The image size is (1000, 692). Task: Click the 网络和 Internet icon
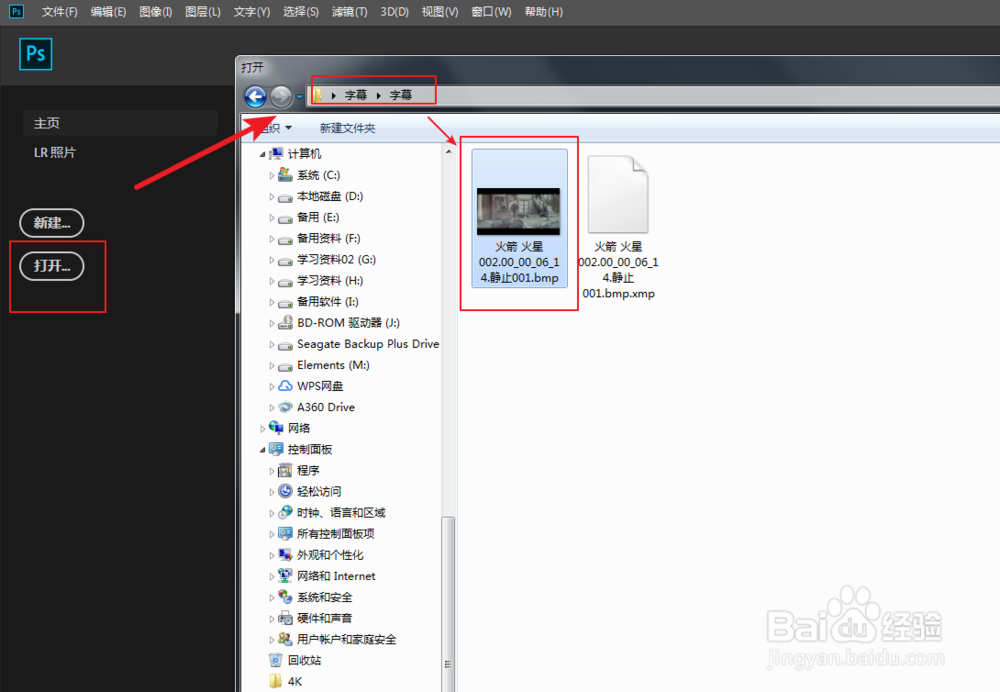285,576
